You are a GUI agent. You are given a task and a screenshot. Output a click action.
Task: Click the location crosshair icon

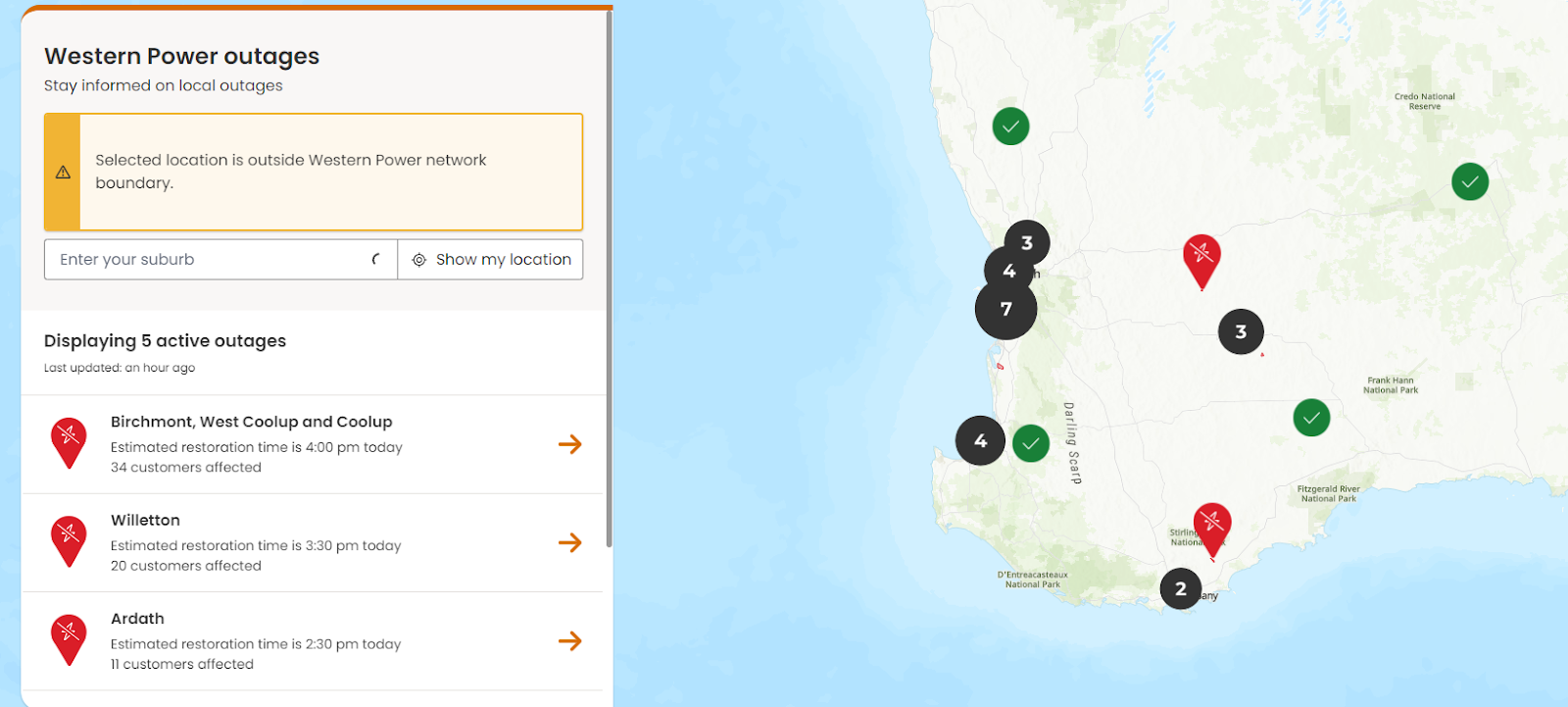[x=419, y=260]
